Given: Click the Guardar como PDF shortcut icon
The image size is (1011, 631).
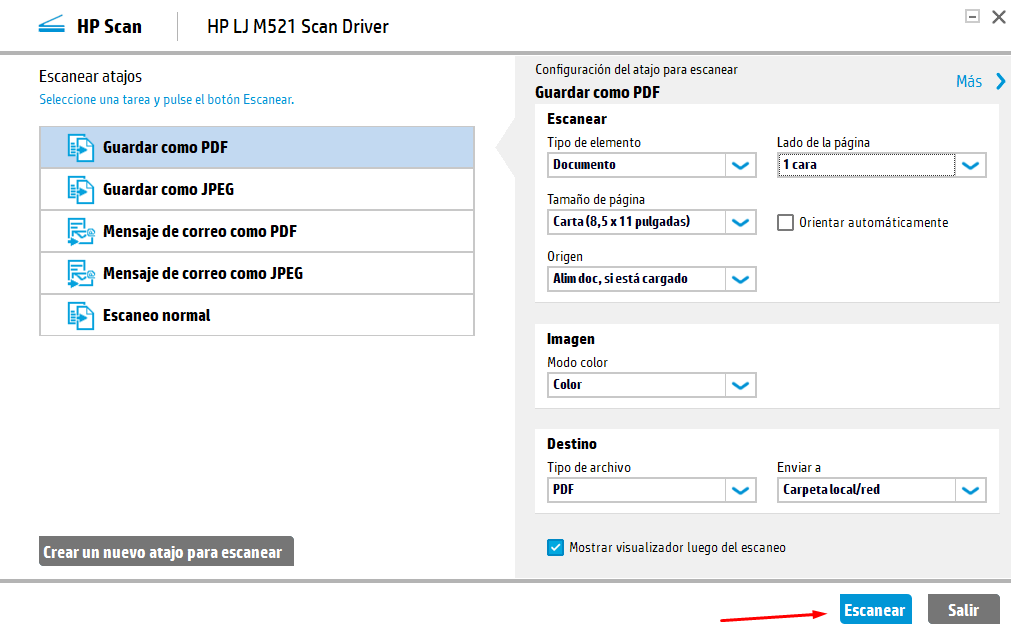Looking at the screenshot, I should point(81,148).
